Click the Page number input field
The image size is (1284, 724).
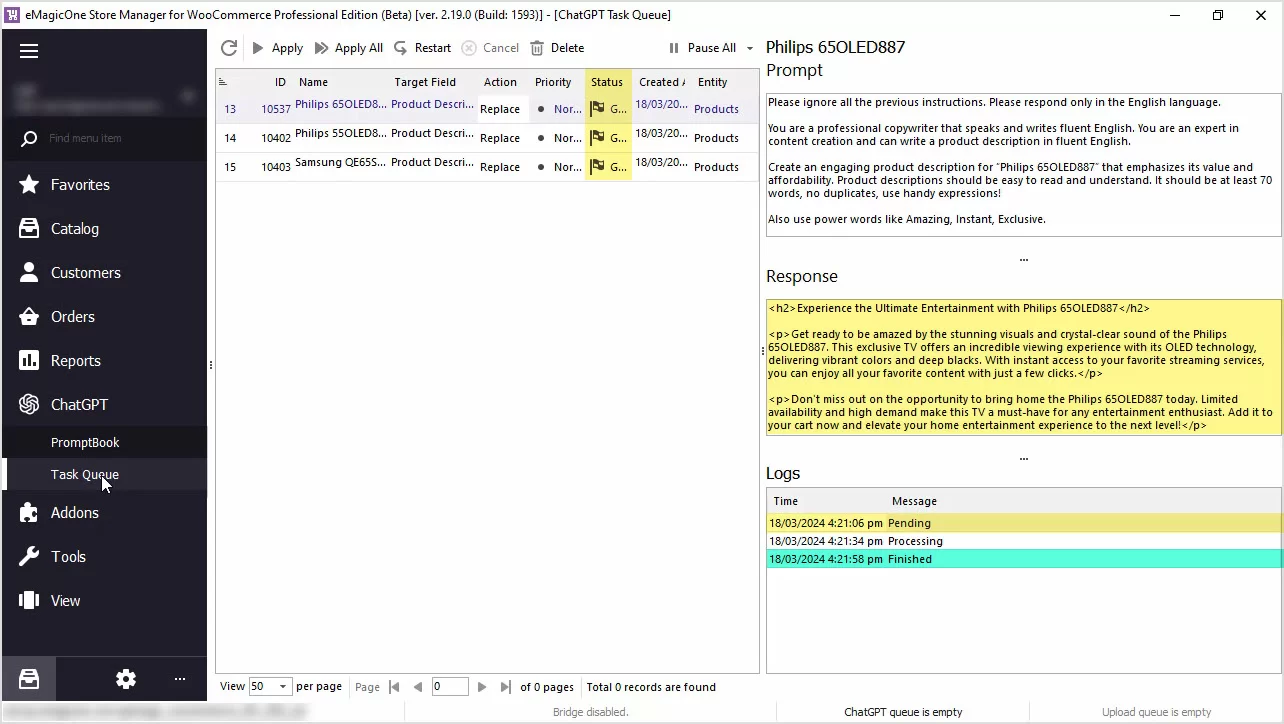coord(450,687)
